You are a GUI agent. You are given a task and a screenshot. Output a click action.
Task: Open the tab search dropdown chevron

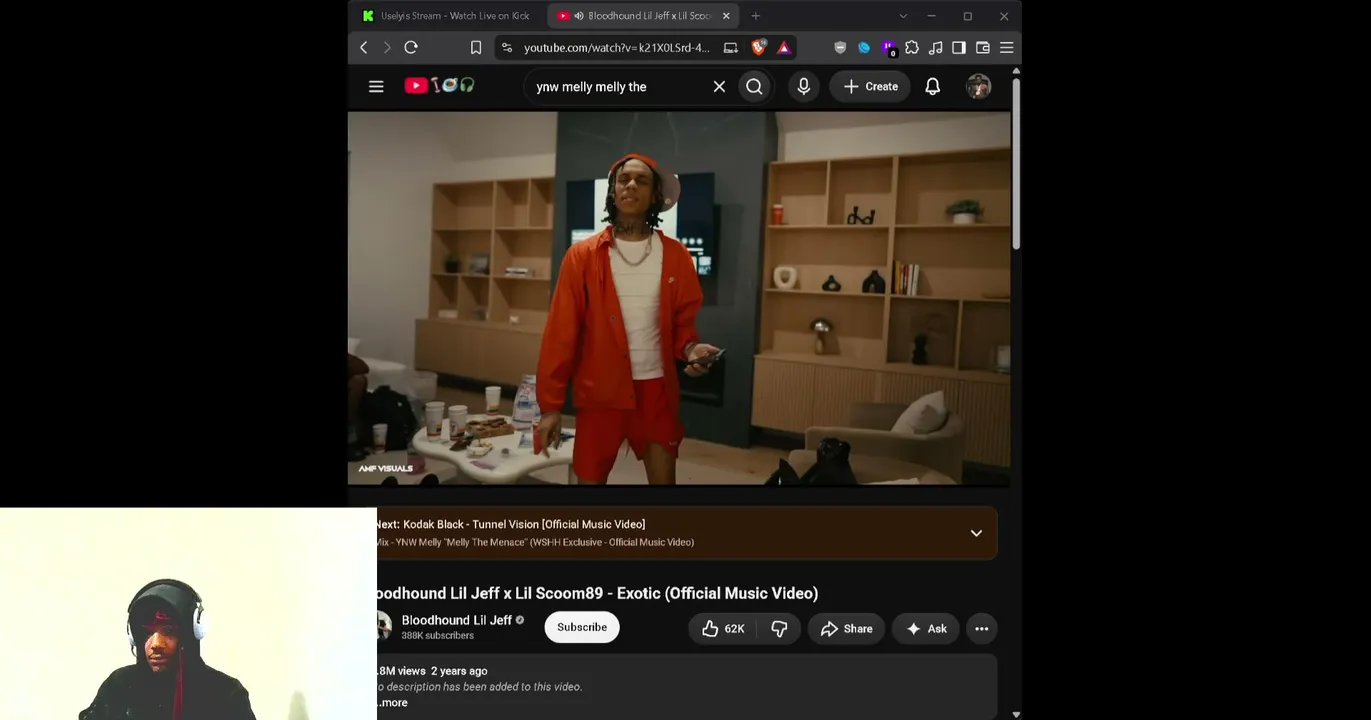(903, 16)
